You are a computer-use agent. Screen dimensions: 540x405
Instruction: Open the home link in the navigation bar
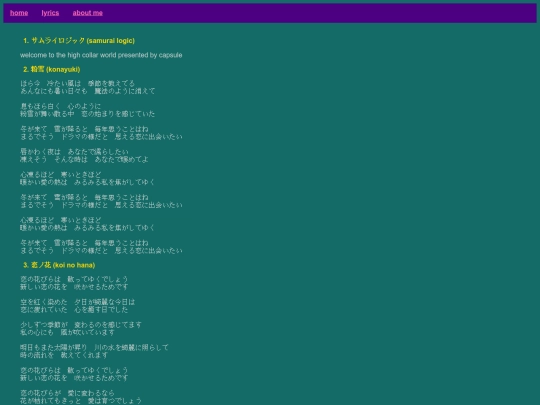point(19,13)
